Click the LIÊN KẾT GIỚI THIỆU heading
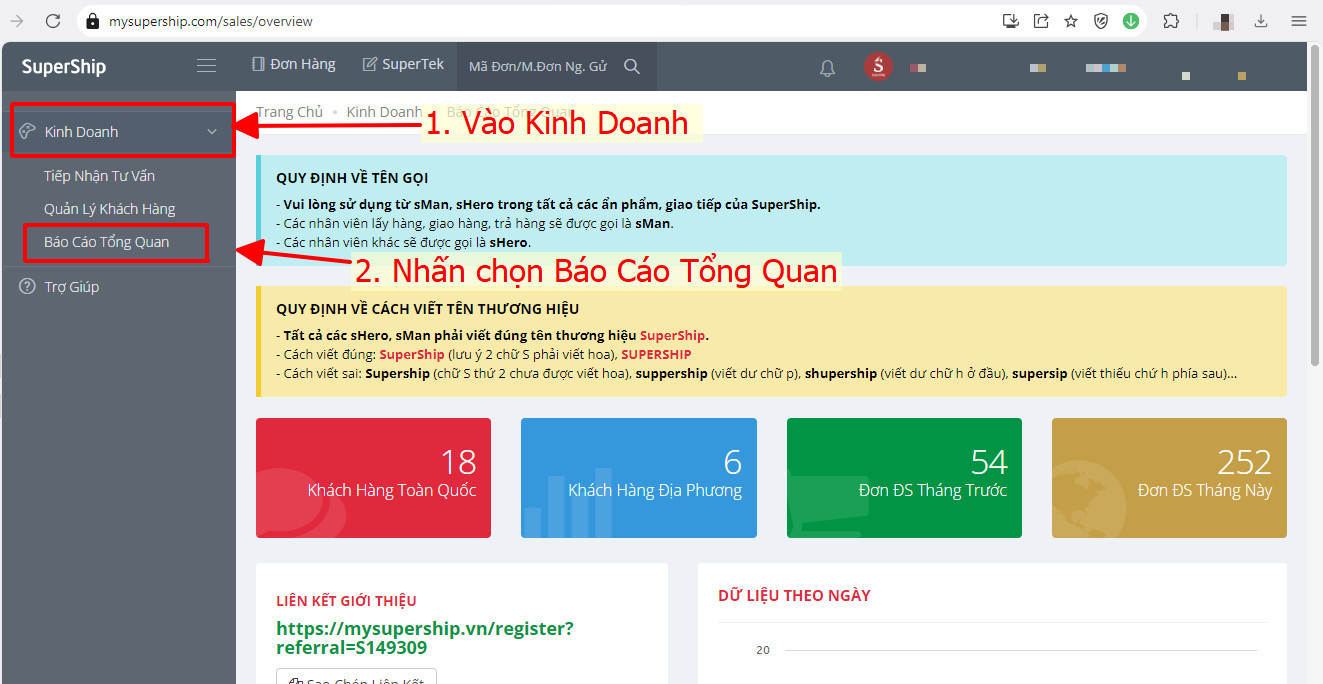1323x684 pixels. 346,601
